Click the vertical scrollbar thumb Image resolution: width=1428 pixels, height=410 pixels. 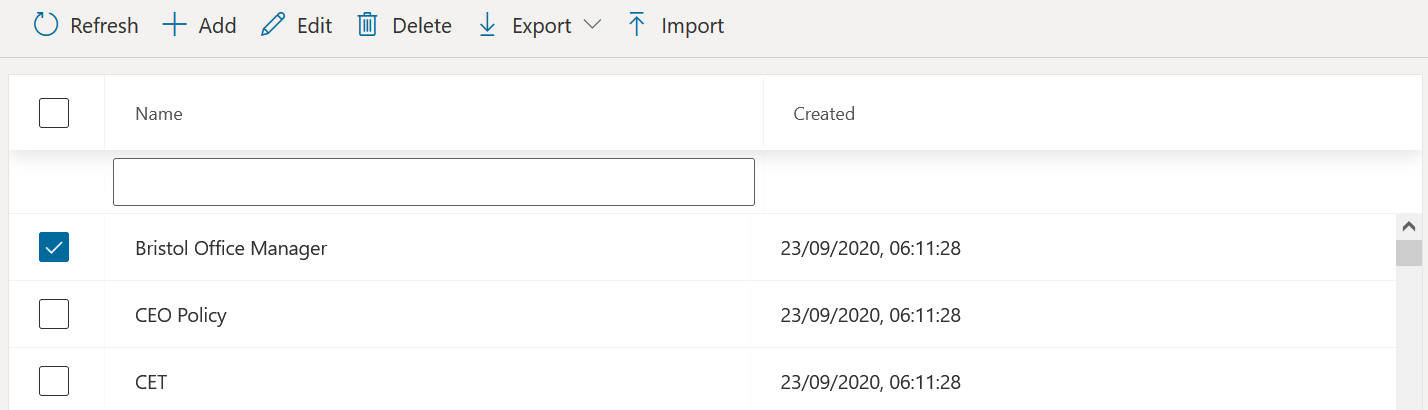tap(1409, 253)
